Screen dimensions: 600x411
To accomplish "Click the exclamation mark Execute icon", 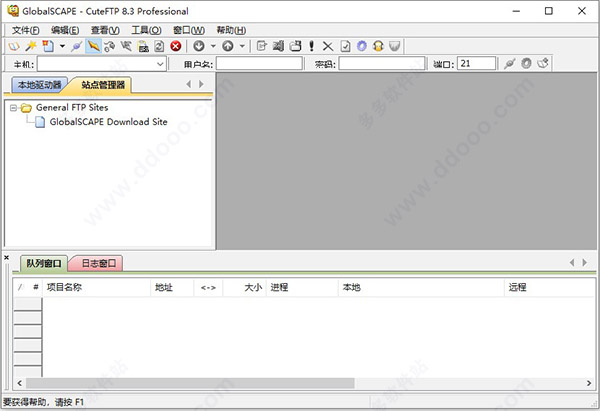I will 311,46.
